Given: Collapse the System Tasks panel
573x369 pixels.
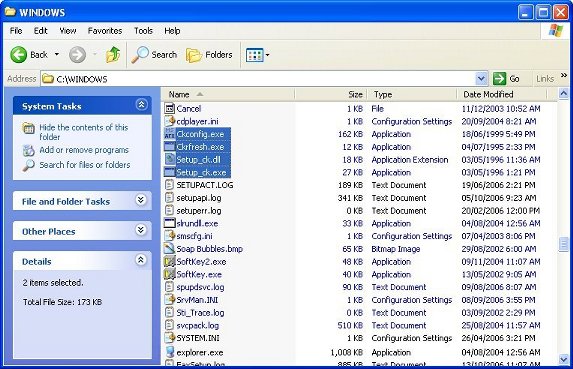Looking at the screenshot, I should coord(141,105).
